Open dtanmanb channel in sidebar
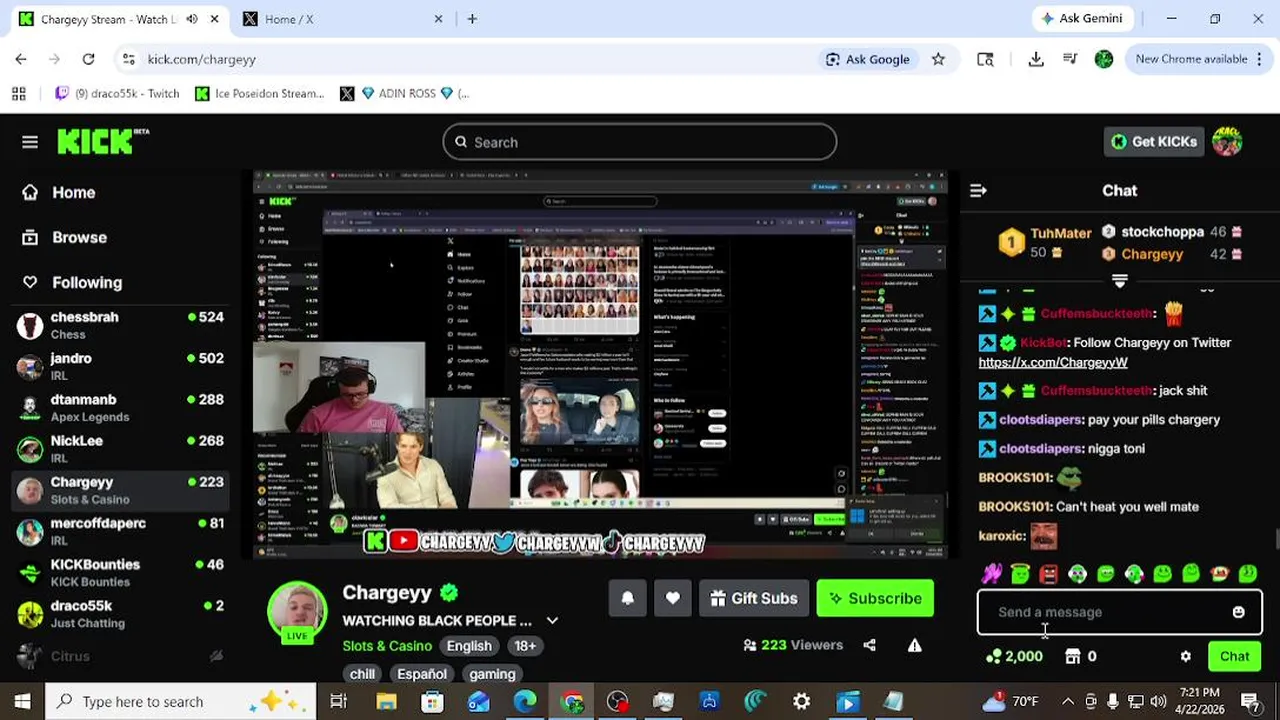Image resolution: width=1280 pixels, height=720 pixels. 120,408
